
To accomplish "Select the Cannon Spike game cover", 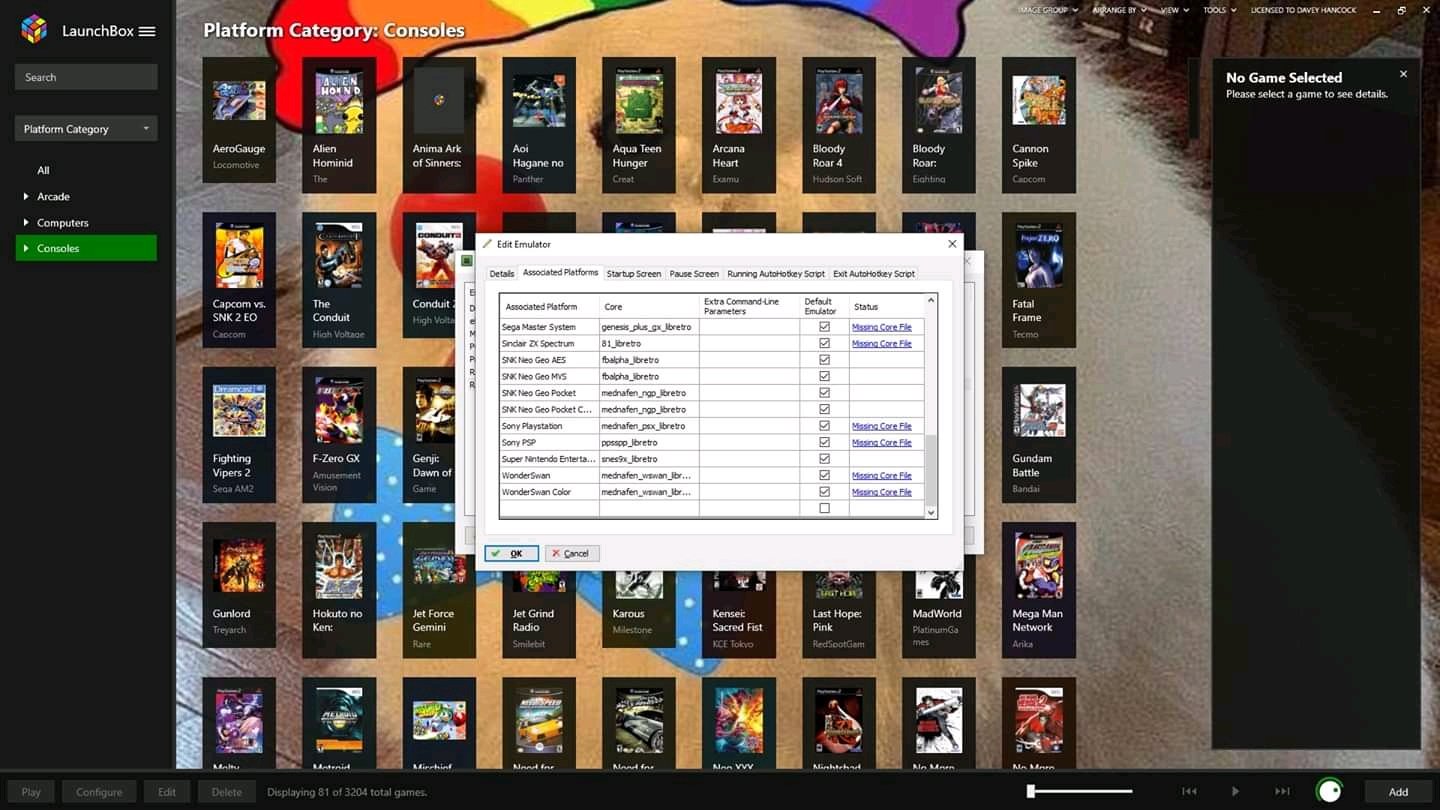I will click(1039, 101).
